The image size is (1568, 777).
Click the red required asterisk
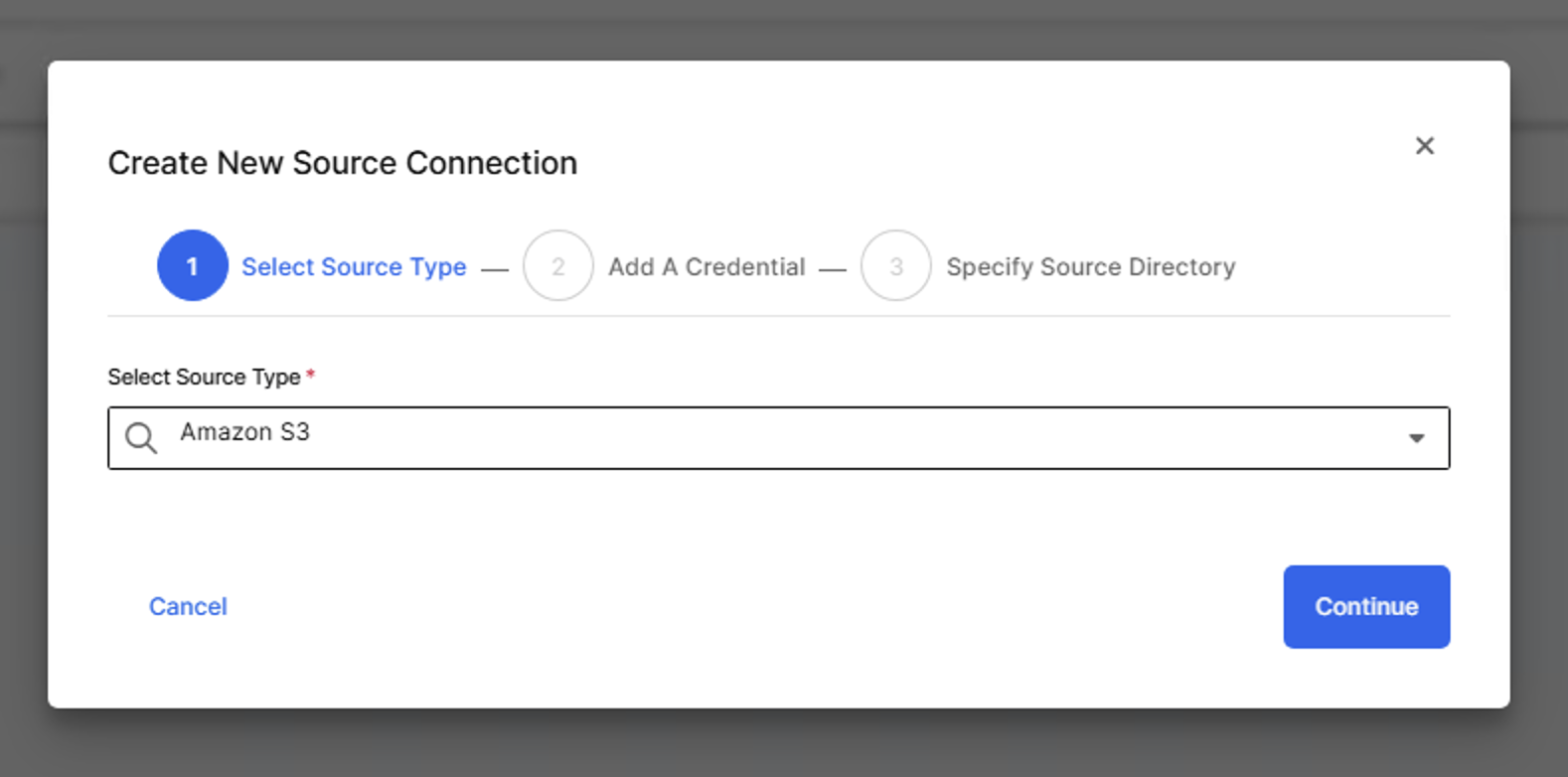(311, 375)
